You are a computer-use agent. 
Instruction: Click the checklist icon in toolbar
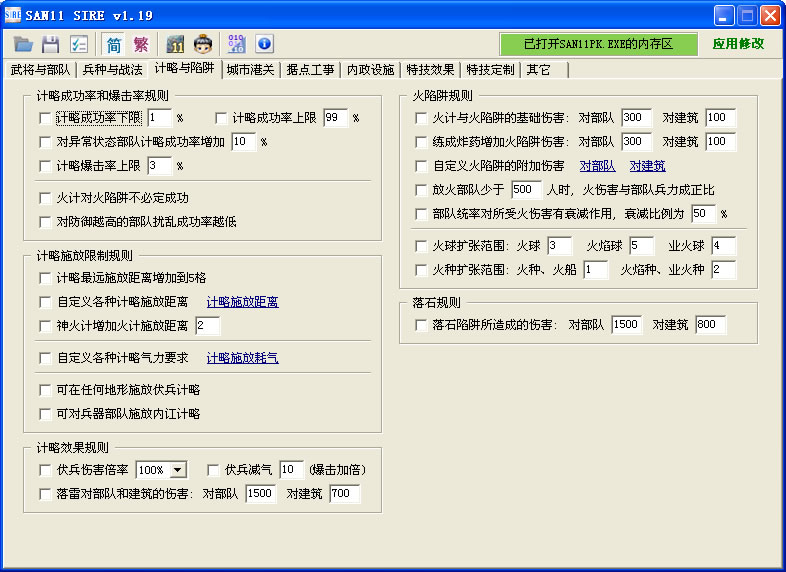(79, 44)
